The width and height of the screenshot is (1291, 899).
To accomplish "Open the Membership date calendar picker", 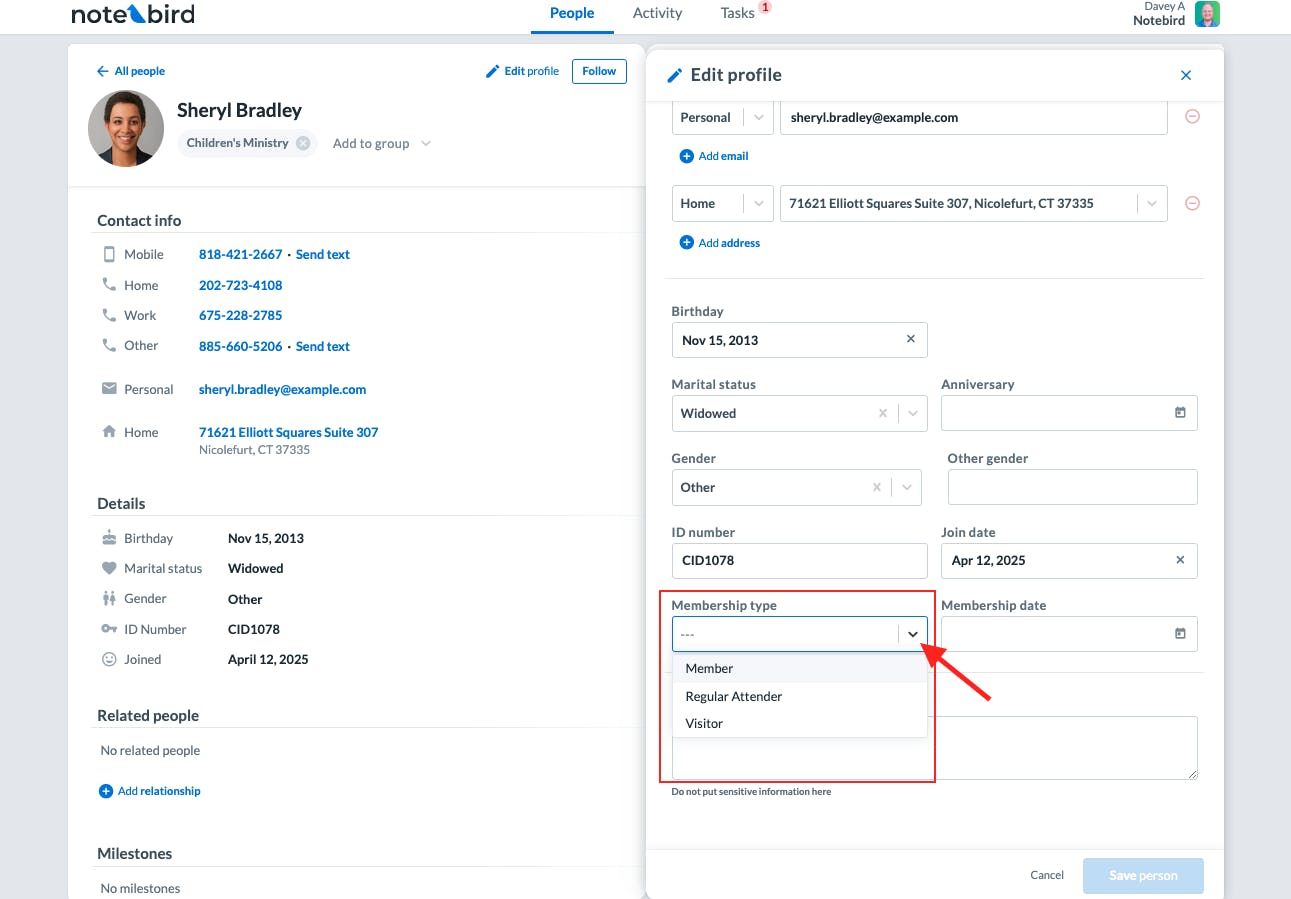I will (1180, 634).
